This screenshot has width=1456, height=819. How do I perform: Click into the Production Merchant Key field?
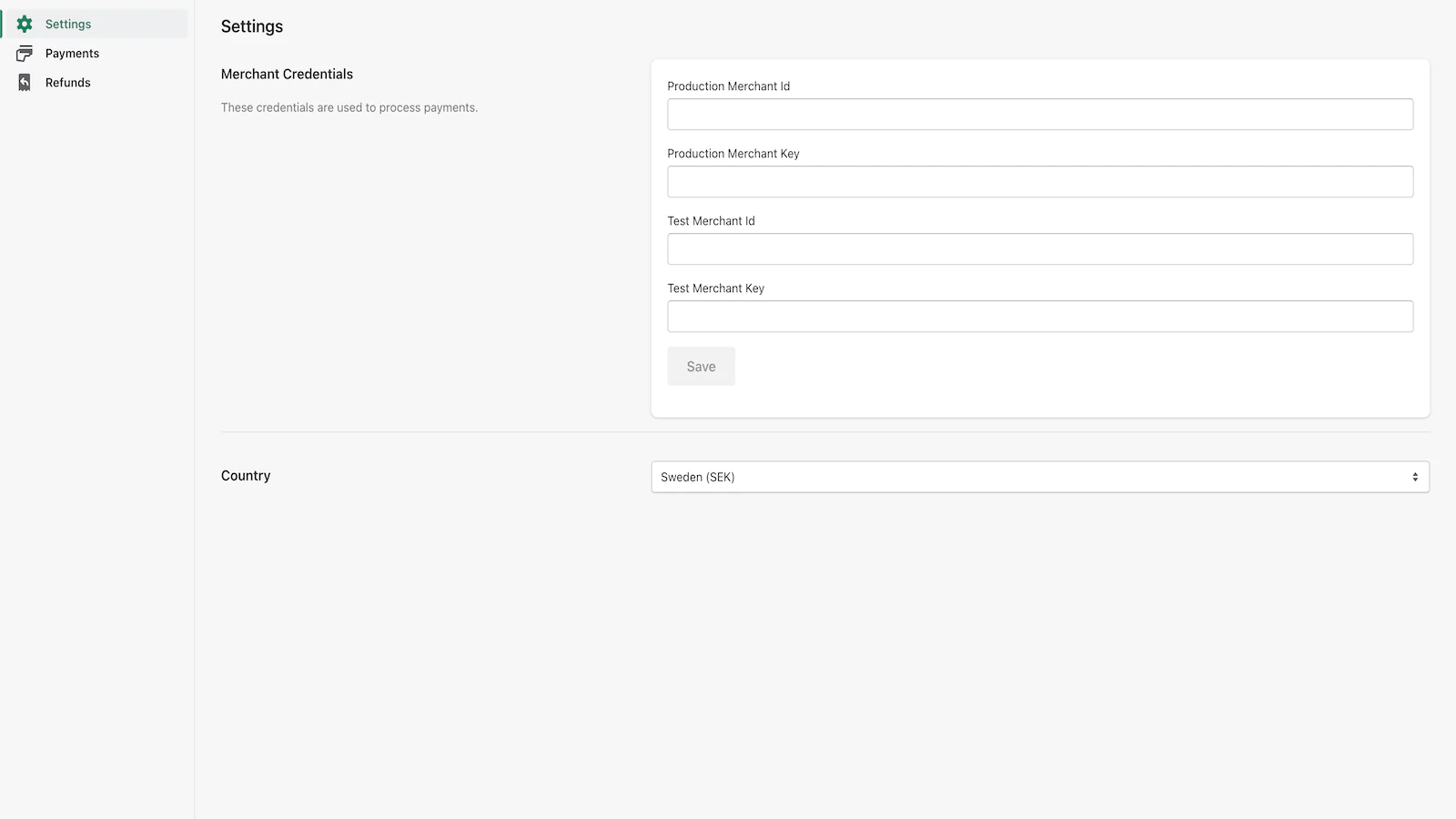coord(1039,182)
